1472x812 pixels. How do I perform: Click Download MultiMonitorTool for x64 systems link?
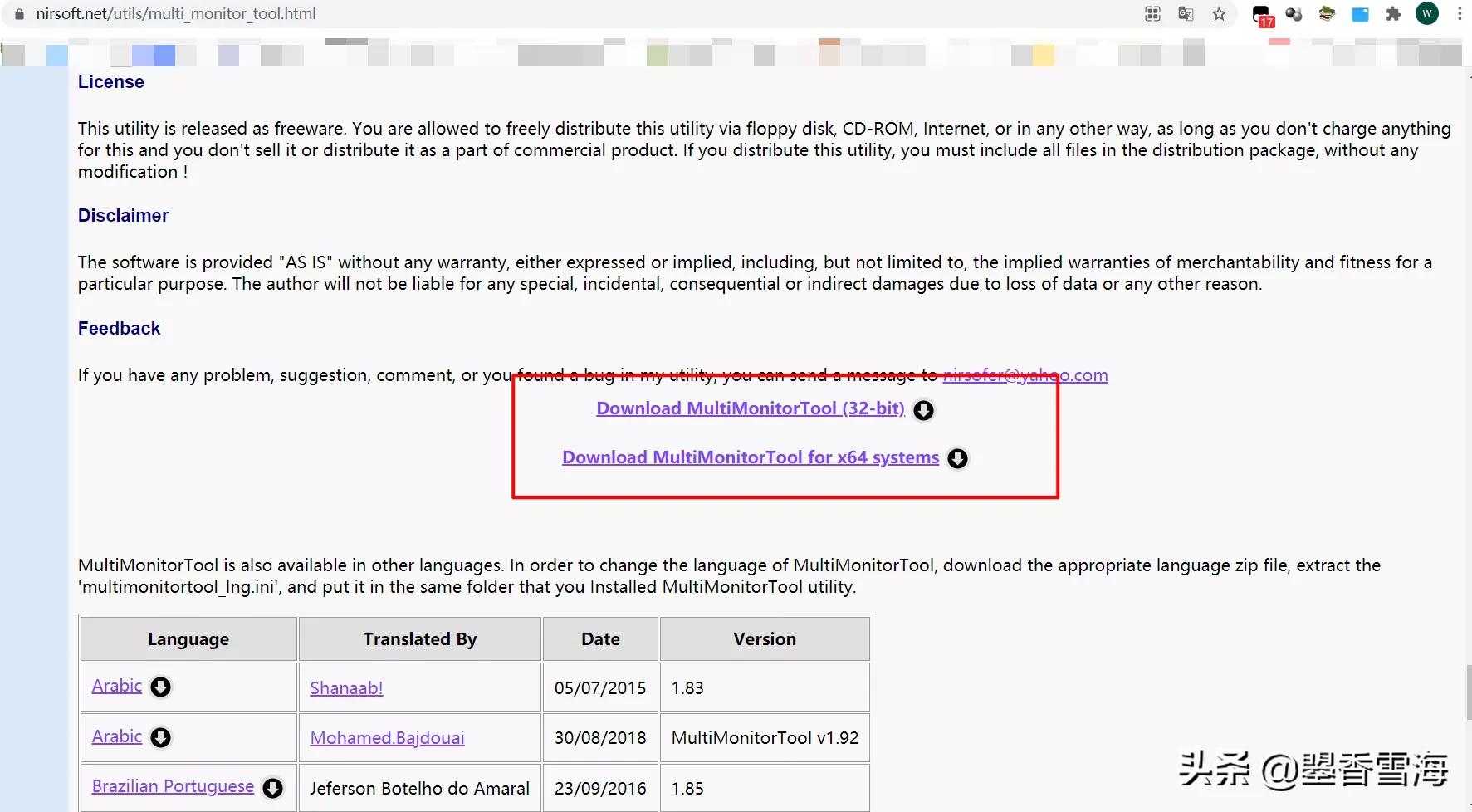(x=751, y=457)
